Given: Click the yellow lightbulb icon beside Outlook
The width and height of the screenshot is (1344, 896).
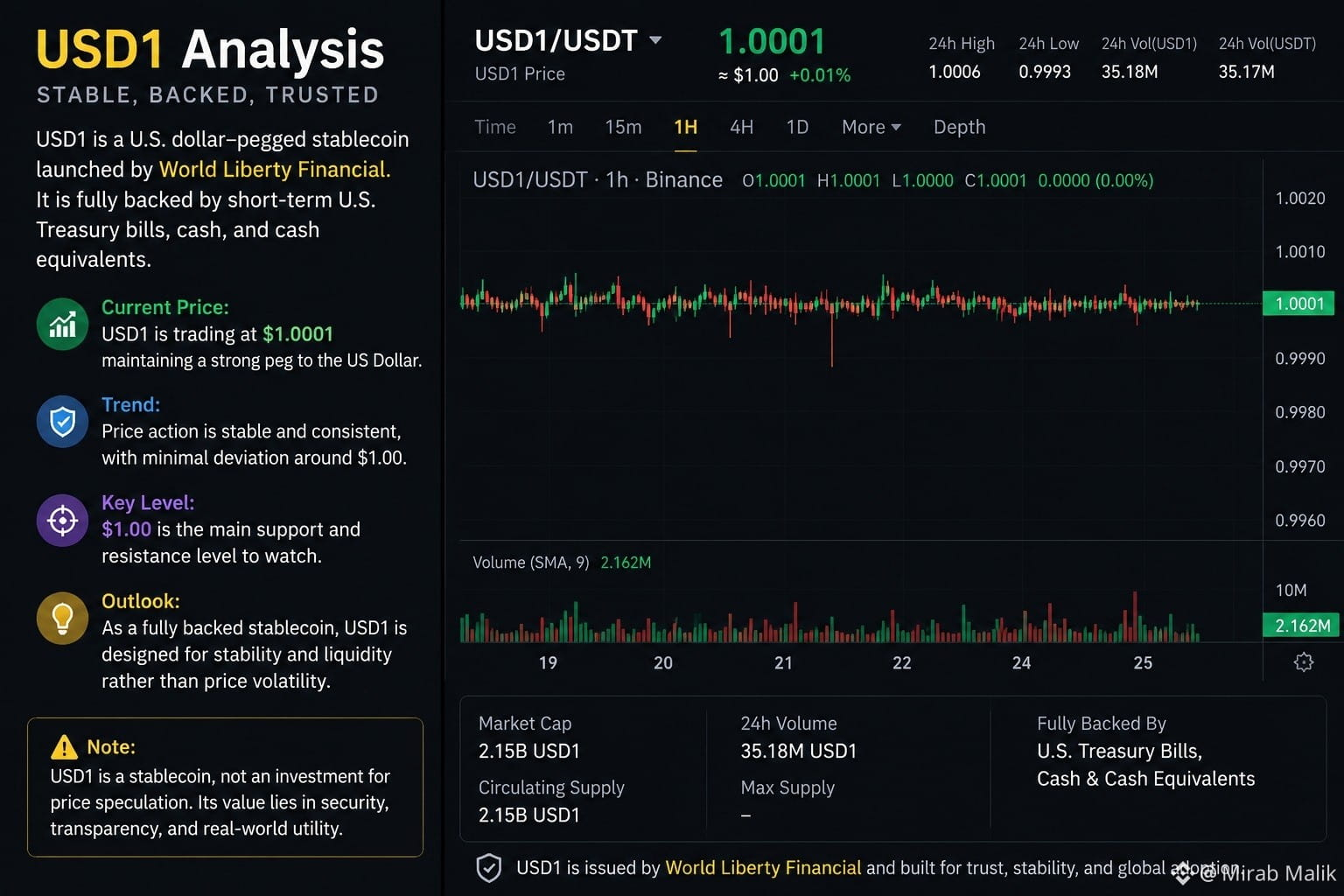Looking at the screenshot, I should 62,618.
